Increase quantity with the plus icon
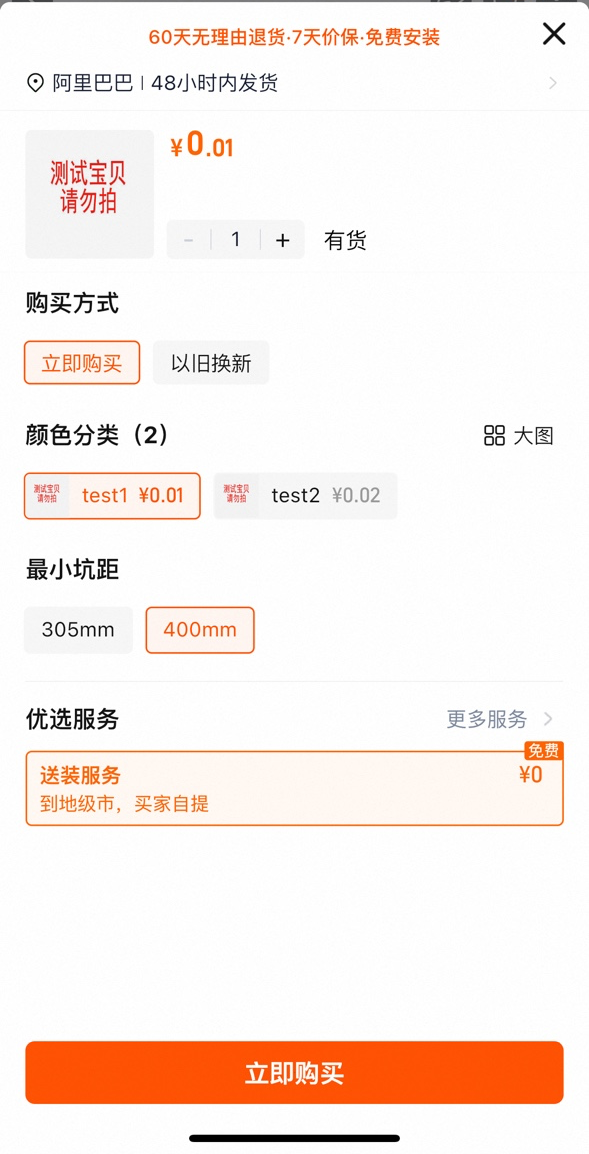Screen dimensions: 589x1154 (283, 239)
